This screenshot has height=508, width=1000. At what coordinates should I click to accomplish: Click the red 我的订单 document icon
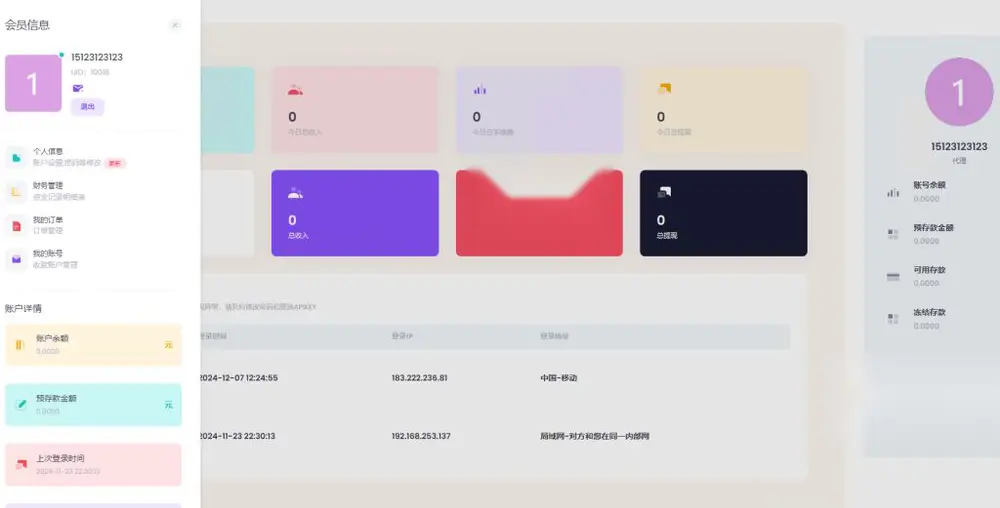[17, 226]
